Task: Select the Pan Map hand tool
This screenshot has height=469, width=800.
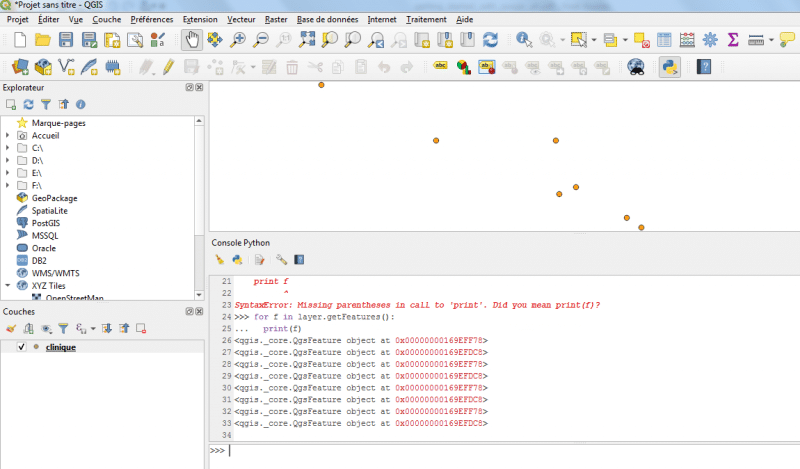Action: (x=190, y=40)
